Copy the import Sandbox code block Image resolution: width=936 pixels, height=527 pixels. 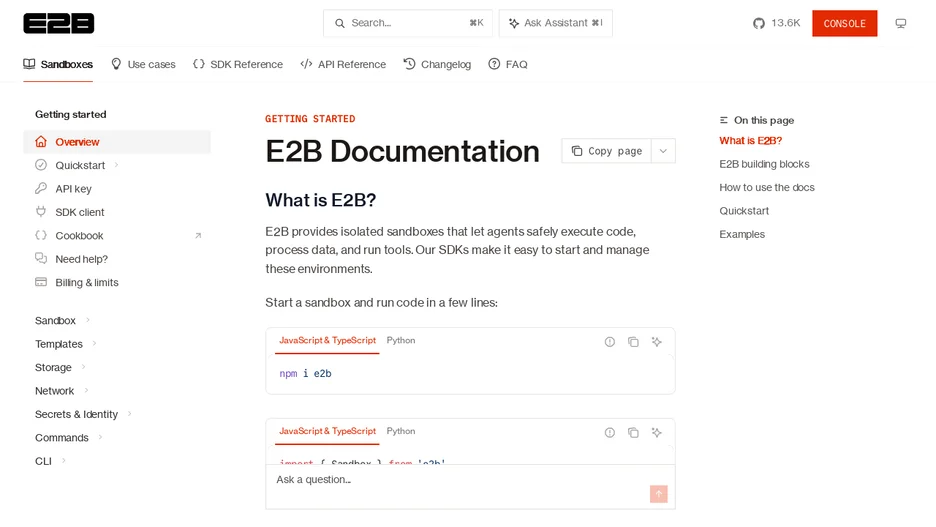pyautogui.click(x=633, y=433)
